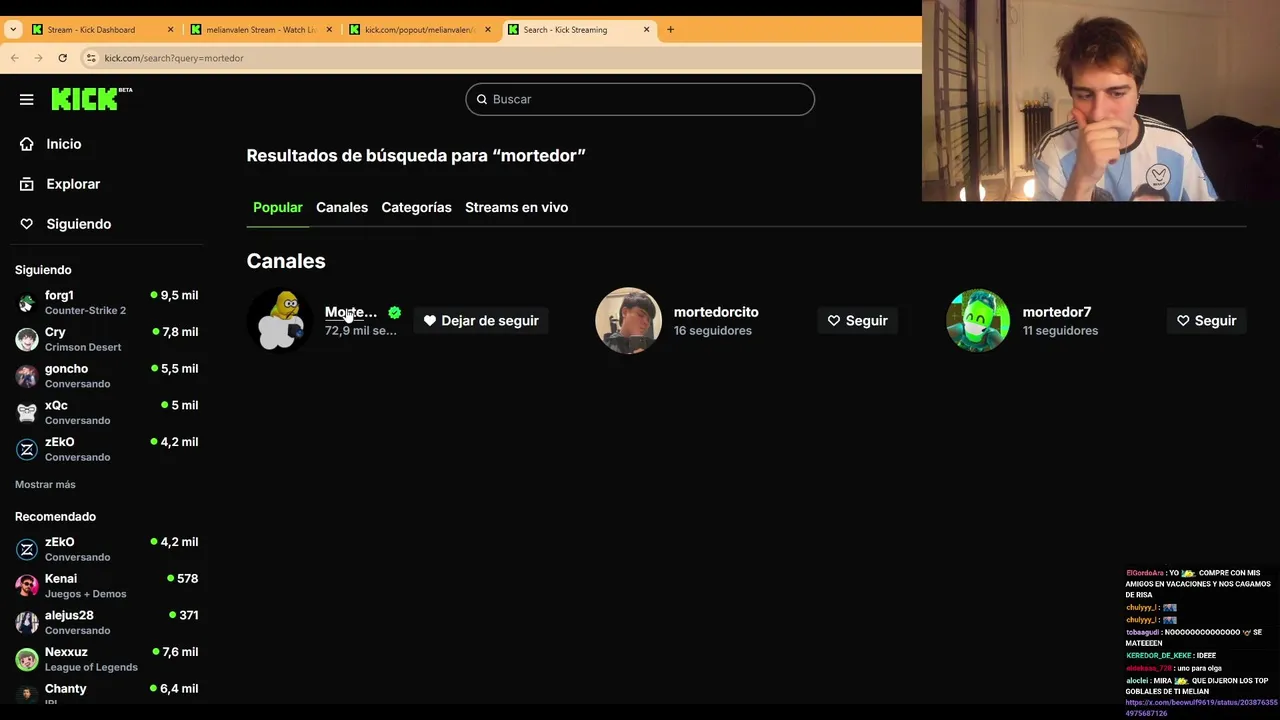The image size is (1280, 720).
Task: Go back in browser history
Action: click(14, 58)
